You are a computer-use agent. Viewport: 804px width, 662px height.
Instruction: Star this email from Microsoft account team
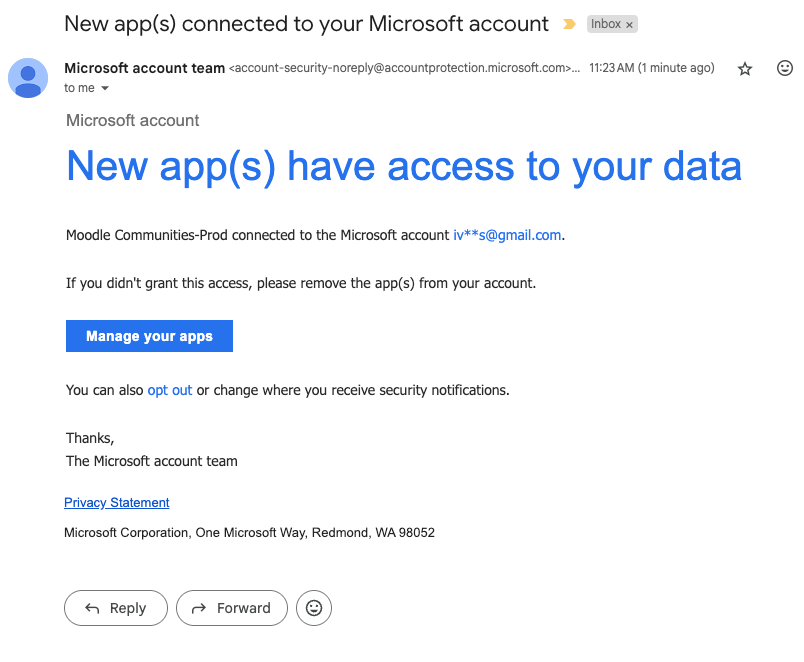tap(745, 68)
